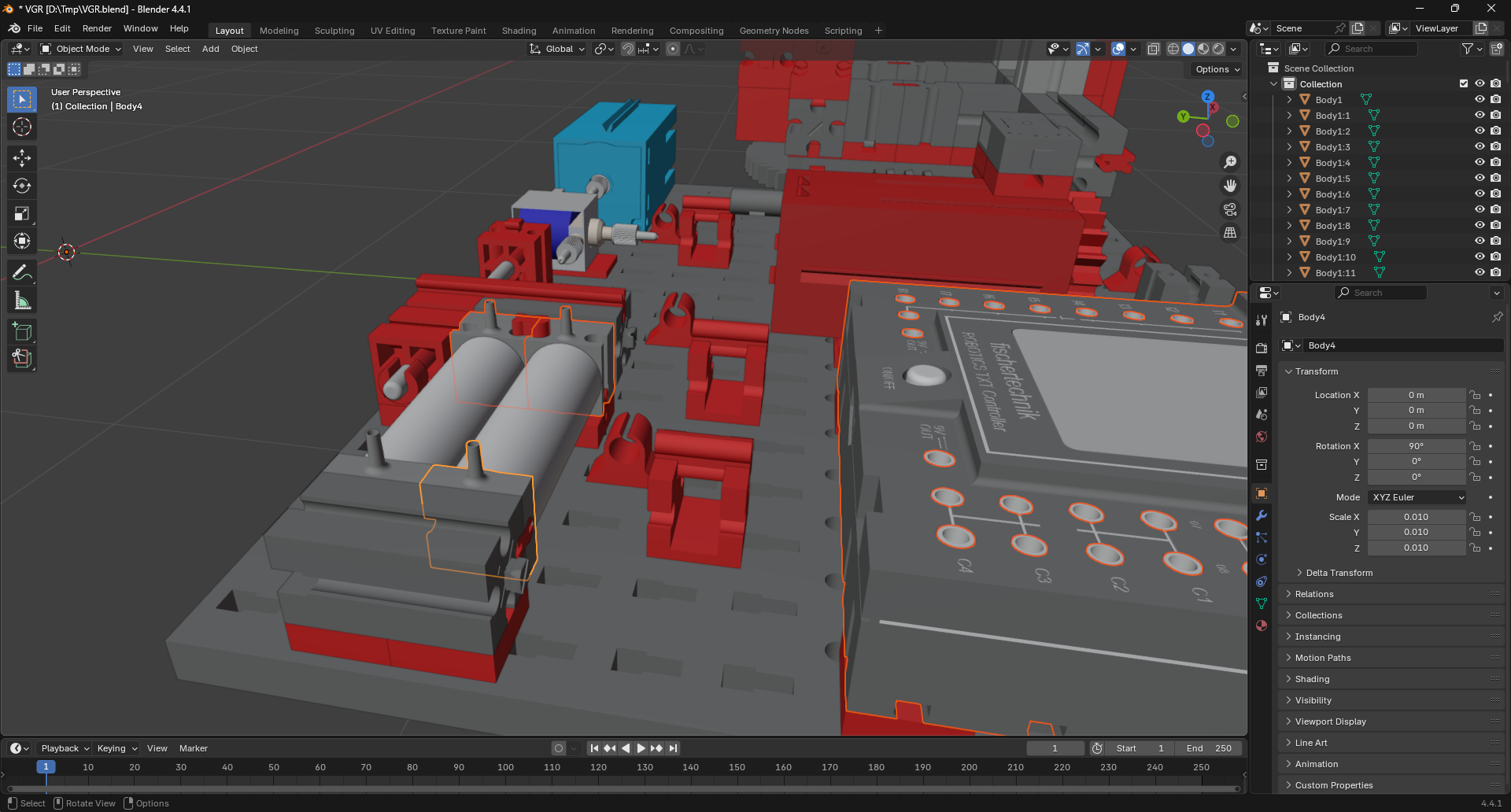The image size is (1511, 812).
Task: Open the Object Mode dropdown
Action: 82,49
